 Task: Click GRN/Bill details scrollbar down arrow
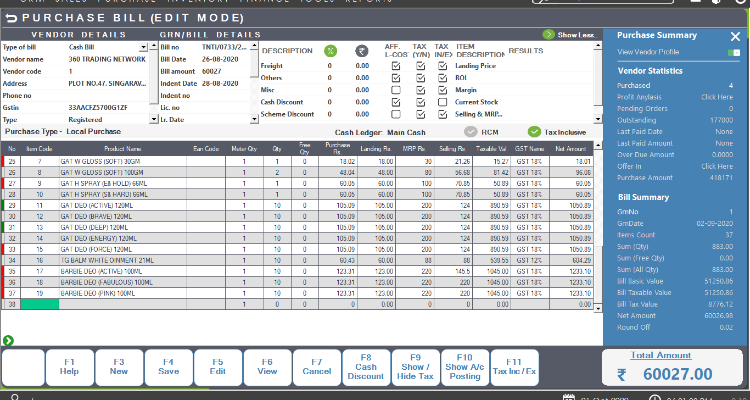(254, 120)
